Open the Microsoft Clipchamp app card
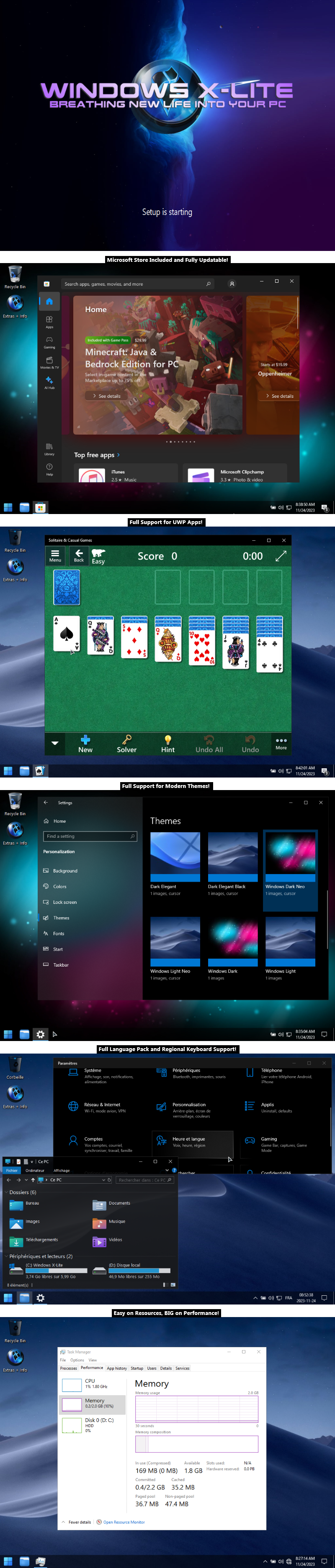Viewport: 335px width, 1568px height. pyautogui.click(x=234, y=473)
